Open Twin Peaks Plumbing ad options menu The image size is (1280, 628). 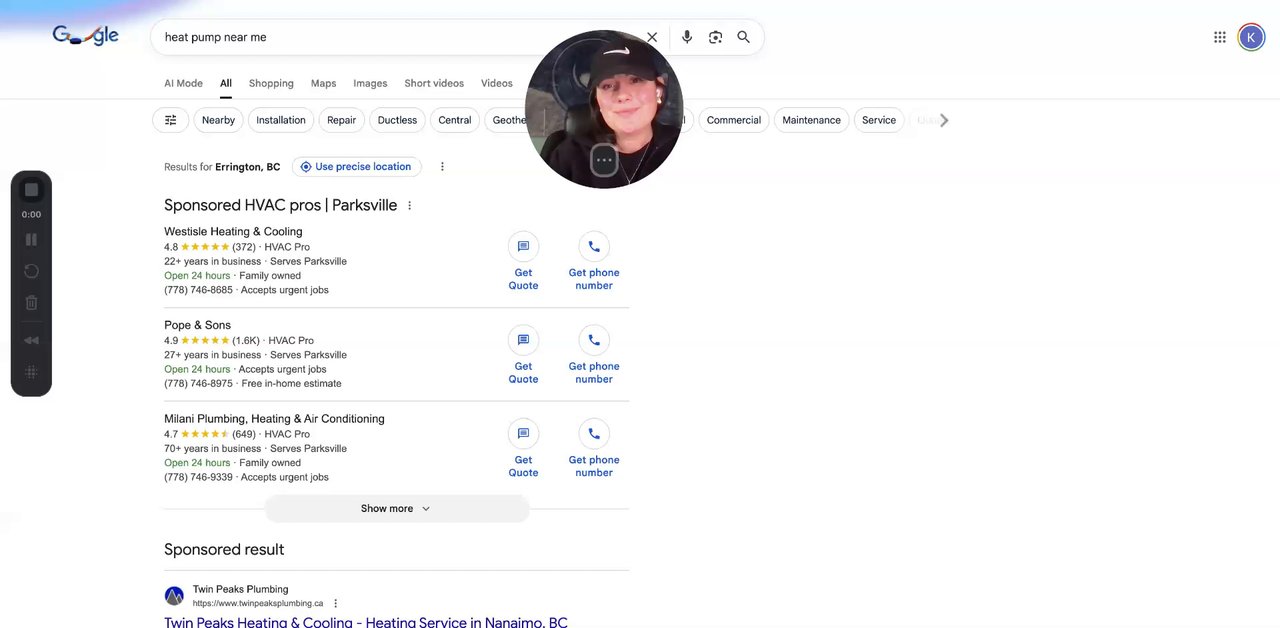point(335,604)
